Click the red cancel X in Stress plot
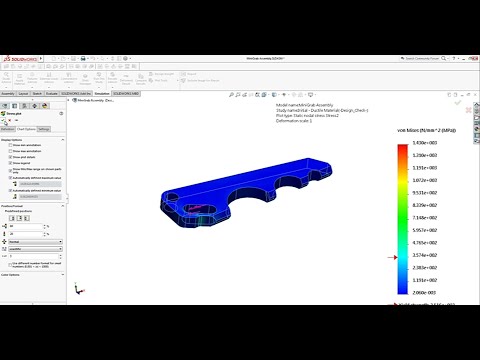This screenshot has width=480, height=360. tap(10, 120)
